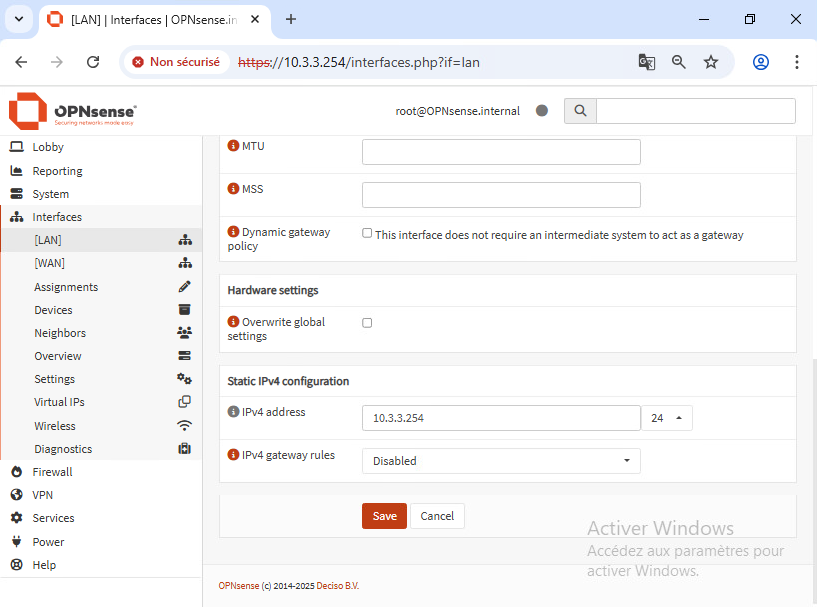Viewport: 817px width, 607px height.
Task: Open a new browser tab
Action: [291, 19]
